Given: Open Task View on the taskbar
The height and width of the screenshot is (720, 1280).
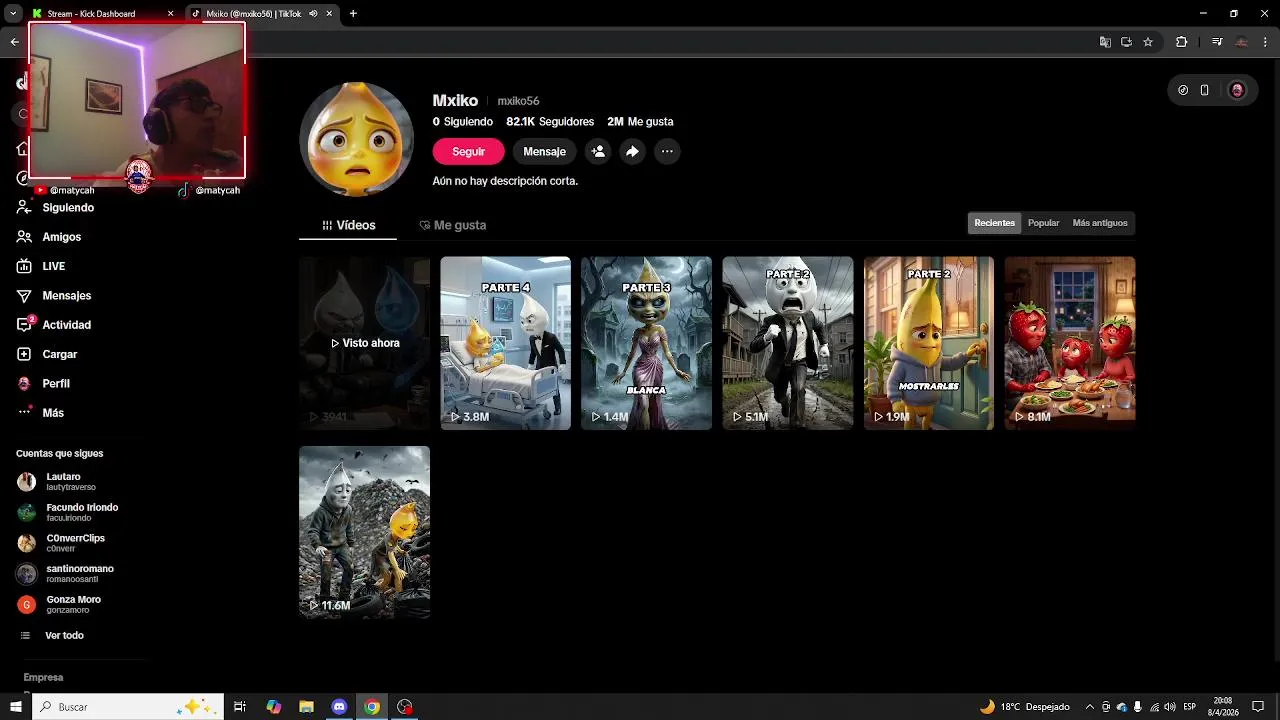Looking at the screenshot, I should (x=240, y=707).
